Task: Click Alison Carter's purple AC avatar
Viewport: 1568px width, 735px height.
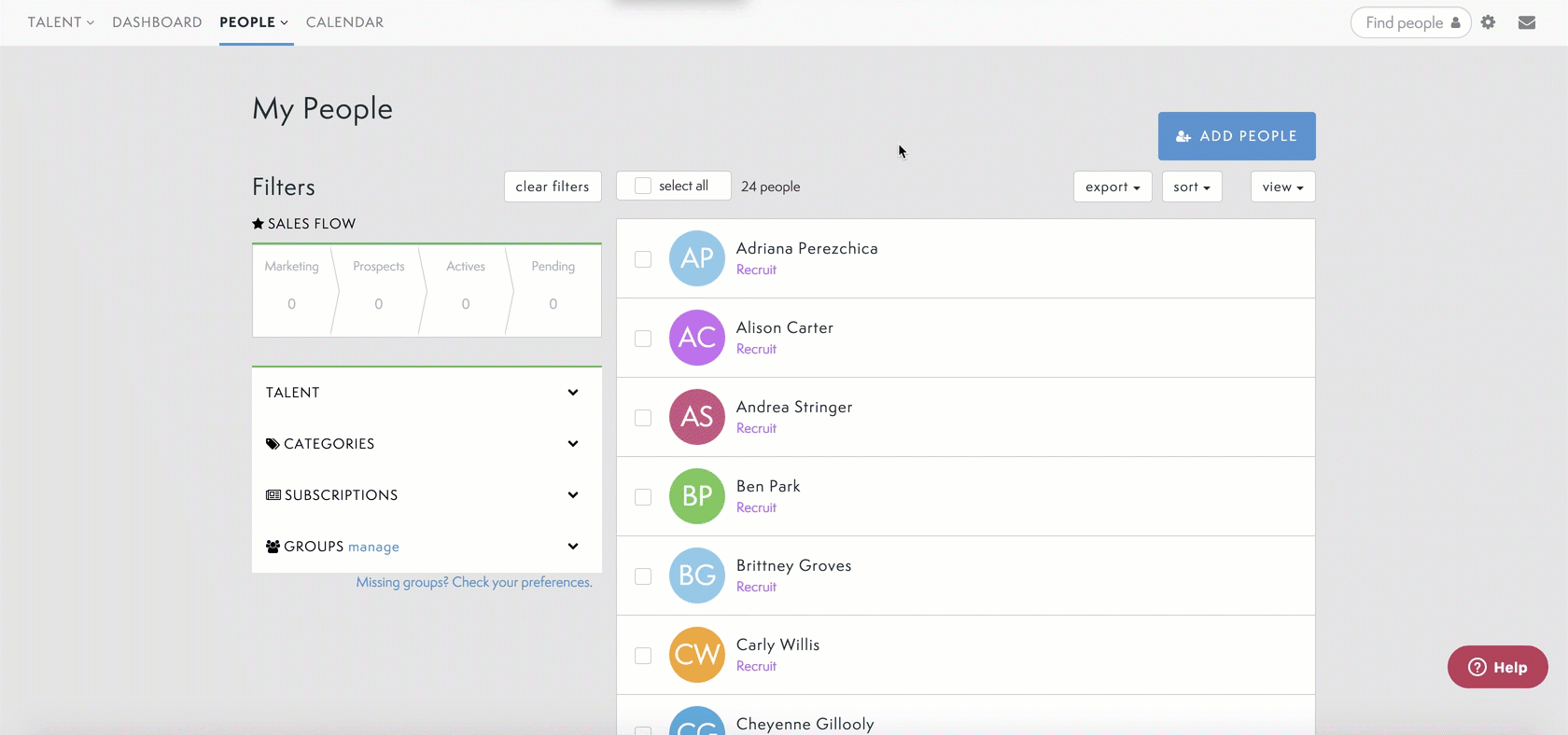Action: click(x=696, y=338)
